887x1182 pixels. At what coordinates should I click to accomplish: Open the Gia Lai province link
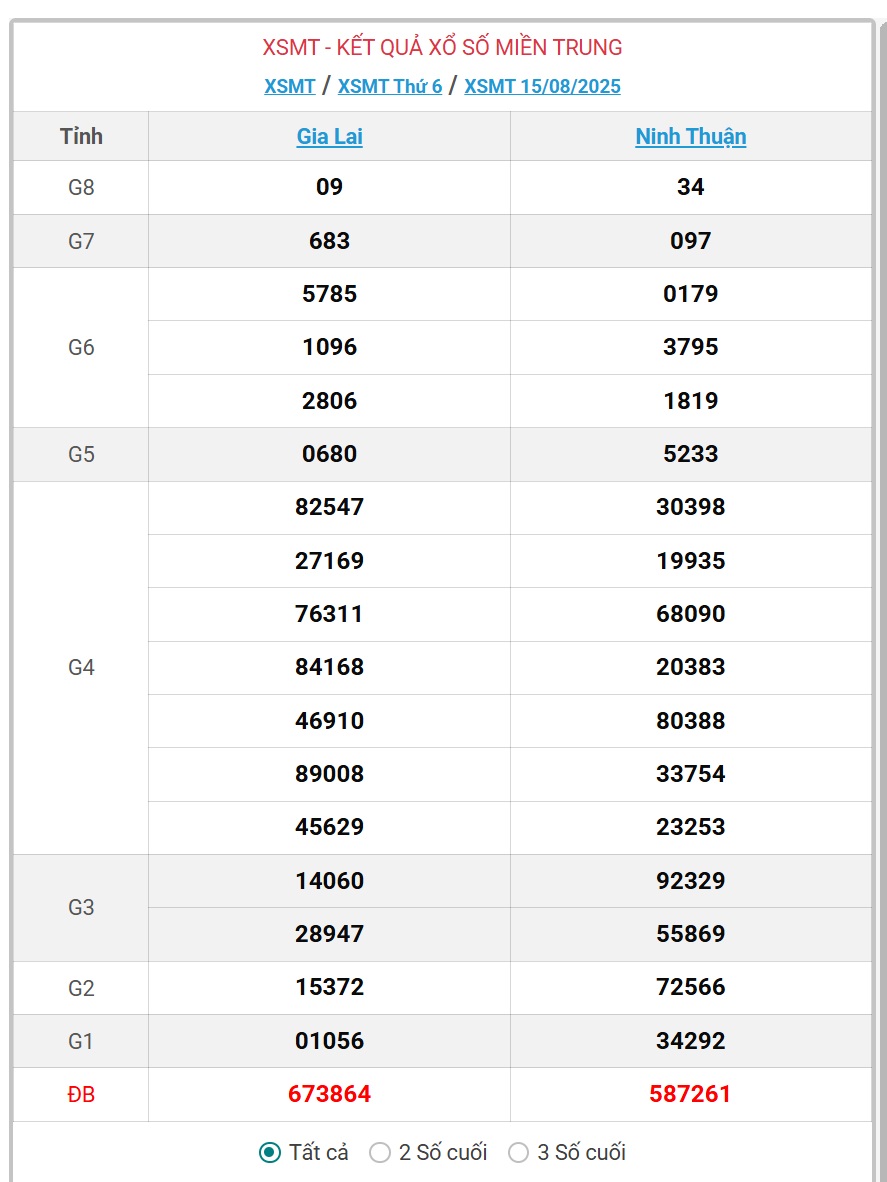coord(329,136)
